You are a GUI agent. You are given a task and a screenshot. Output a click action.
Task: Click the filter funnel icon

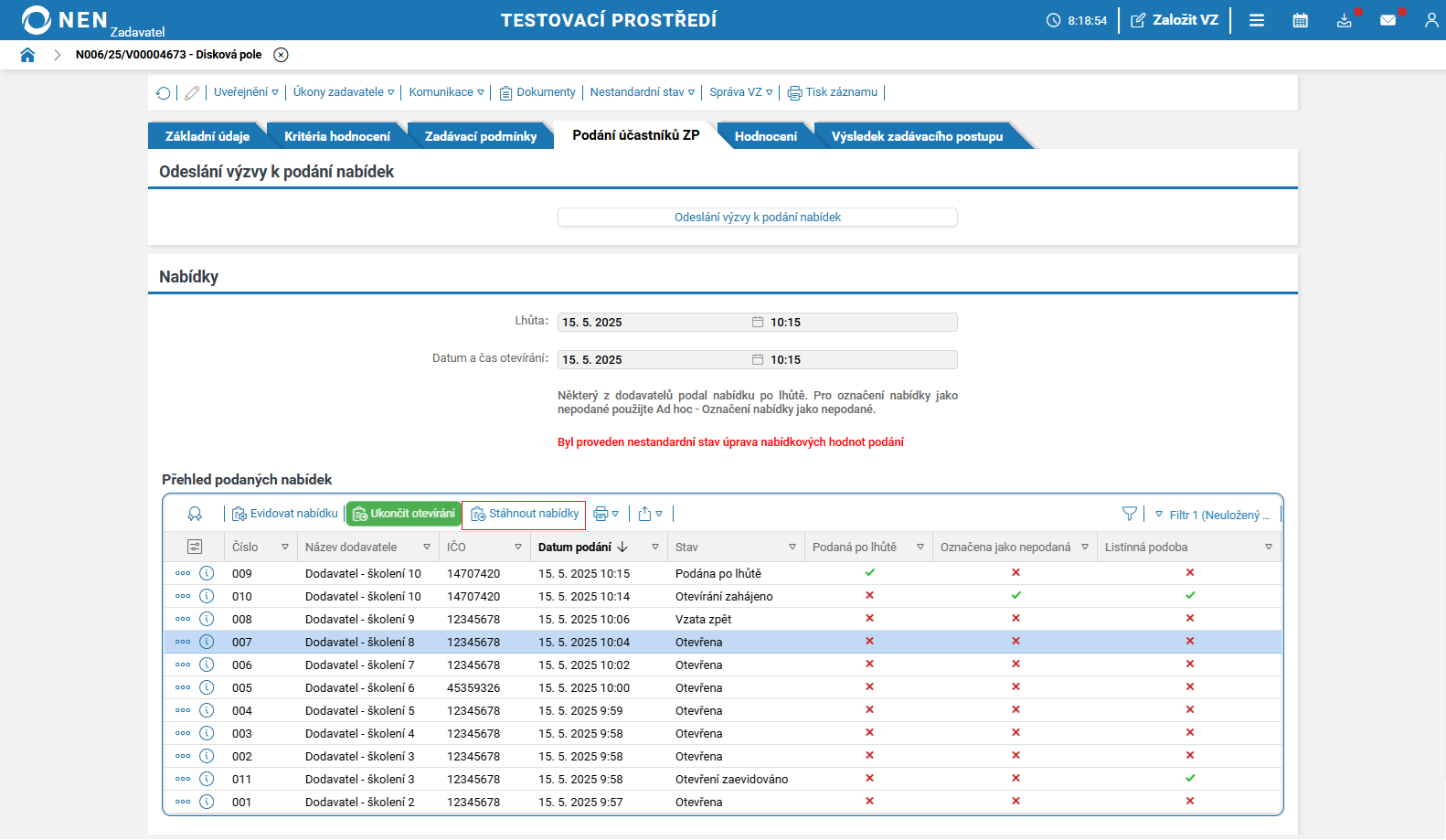point(1130,514)
